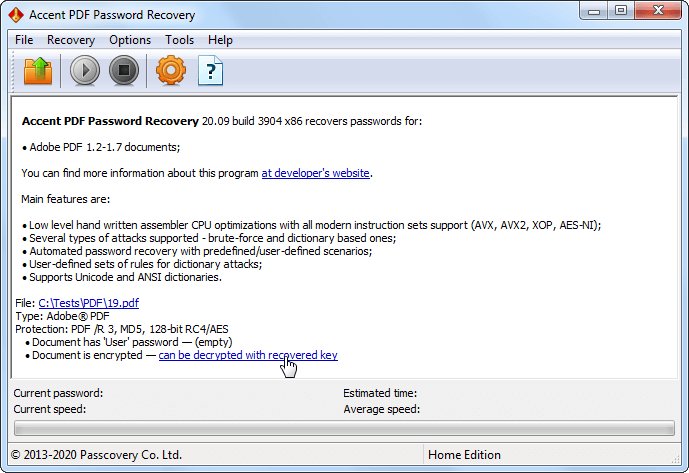
Task: Click the recovery progress bar
Action: (x=344, y=428)
